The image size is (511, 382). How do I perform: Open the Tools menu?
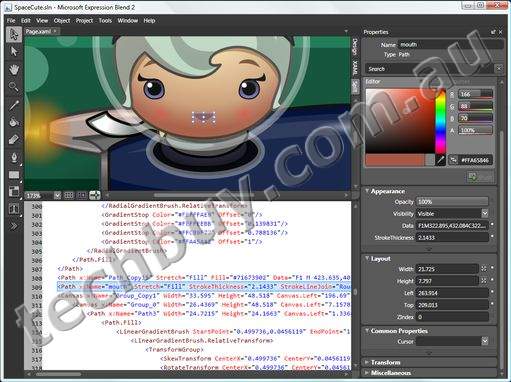click(105, 21)
